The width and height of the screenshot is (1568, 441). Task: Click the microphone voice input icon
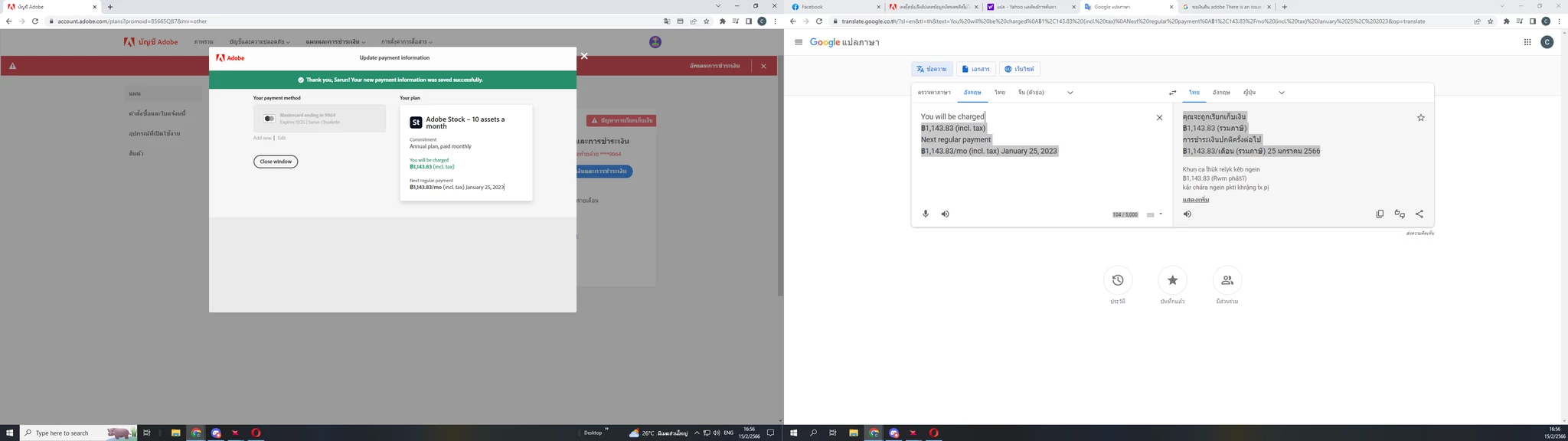point(926,214)
